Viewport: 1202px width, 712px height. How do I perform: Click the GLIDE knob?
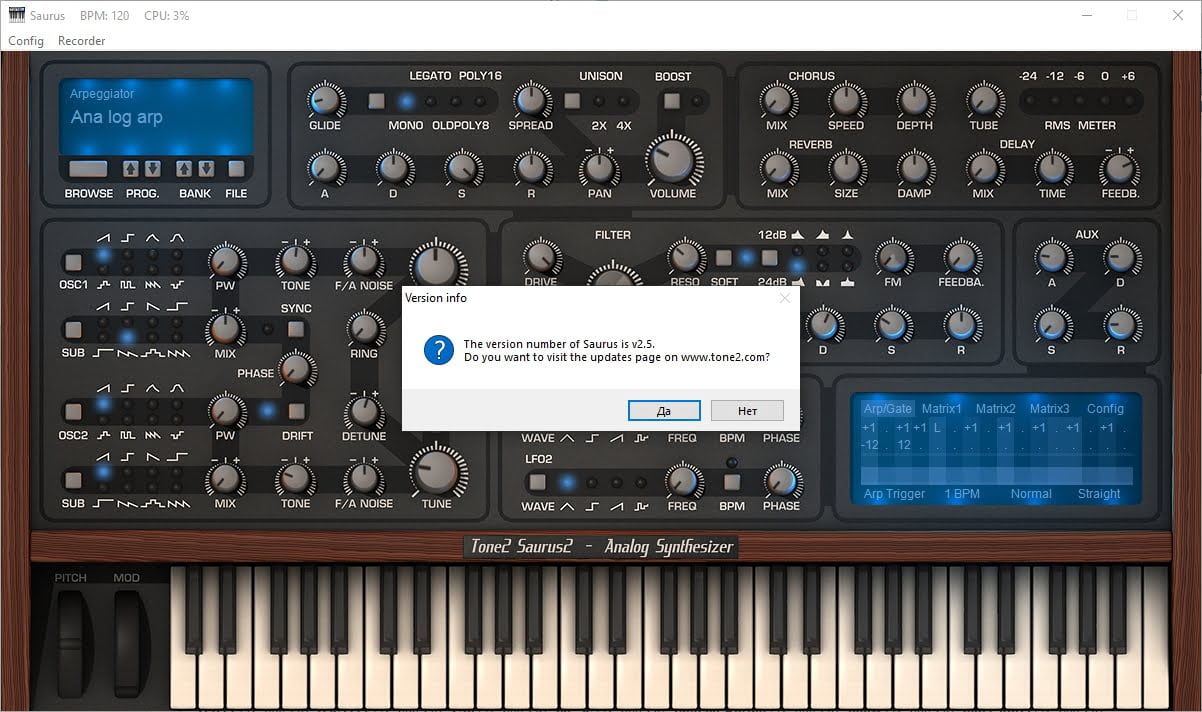325,101
